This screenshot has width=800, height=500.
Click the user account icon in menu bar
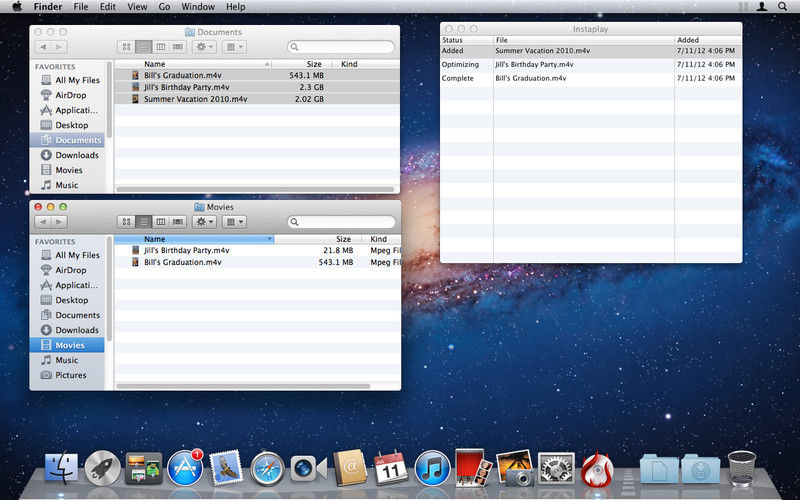point(762,7)
